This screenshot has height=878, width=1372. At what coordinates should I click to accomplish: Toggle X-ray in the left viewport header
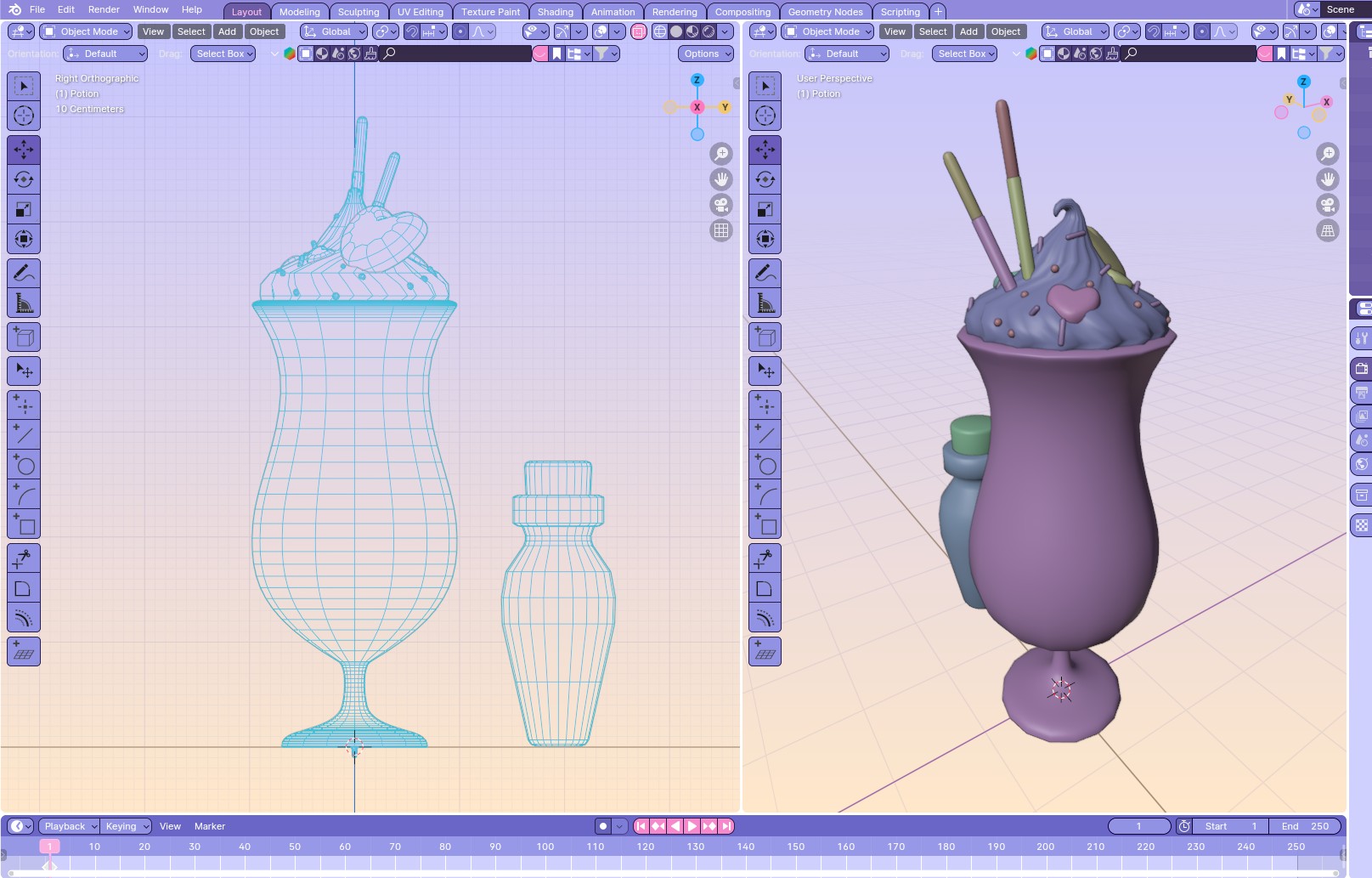pyautogui.click(x=639, y=31)
